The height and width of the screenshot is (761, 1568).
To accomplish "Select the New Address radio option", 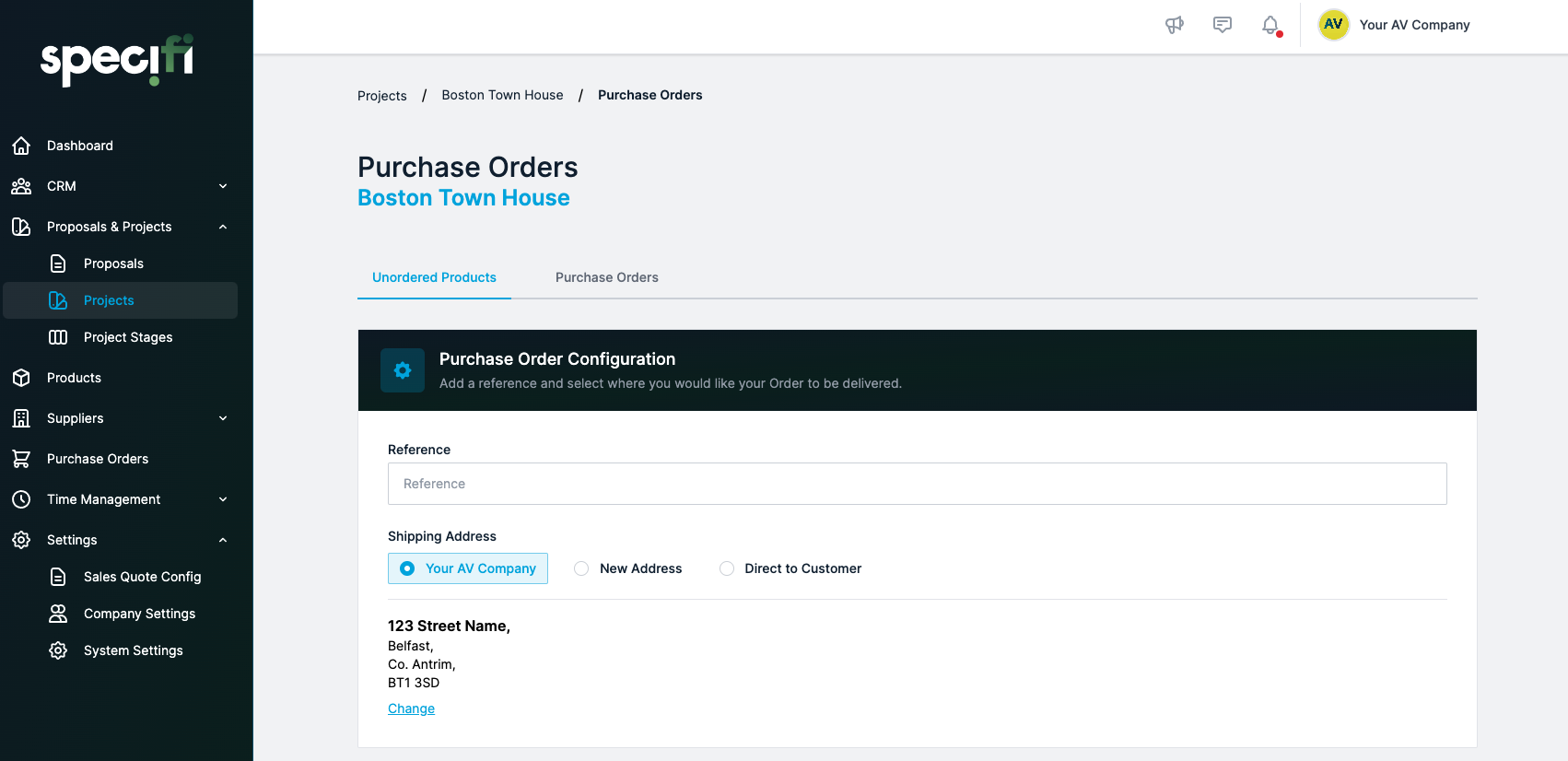I will (627, 568).
